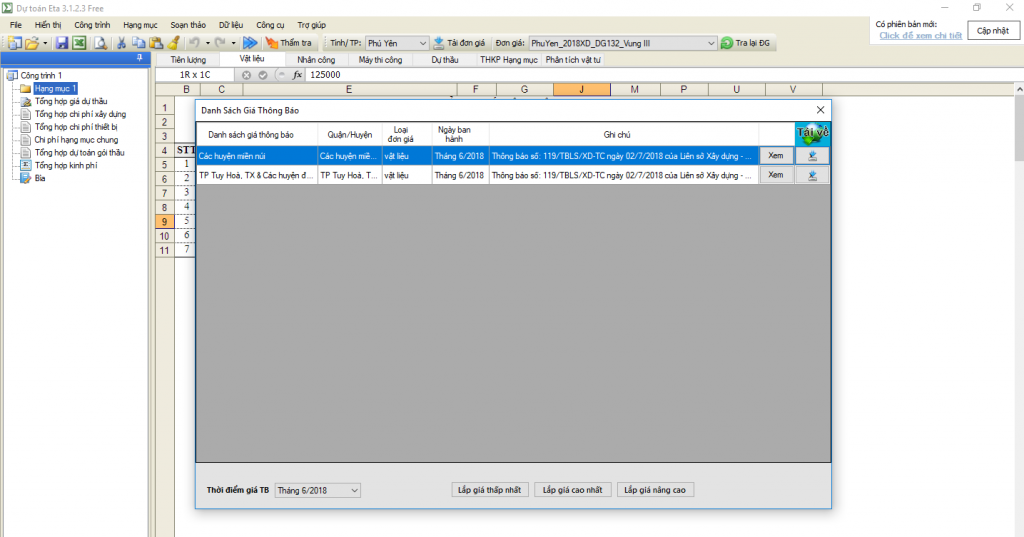This screenshot has width=1024, height=537.
Task: Click the Excel export icon
Action: (x=78, y=43)
